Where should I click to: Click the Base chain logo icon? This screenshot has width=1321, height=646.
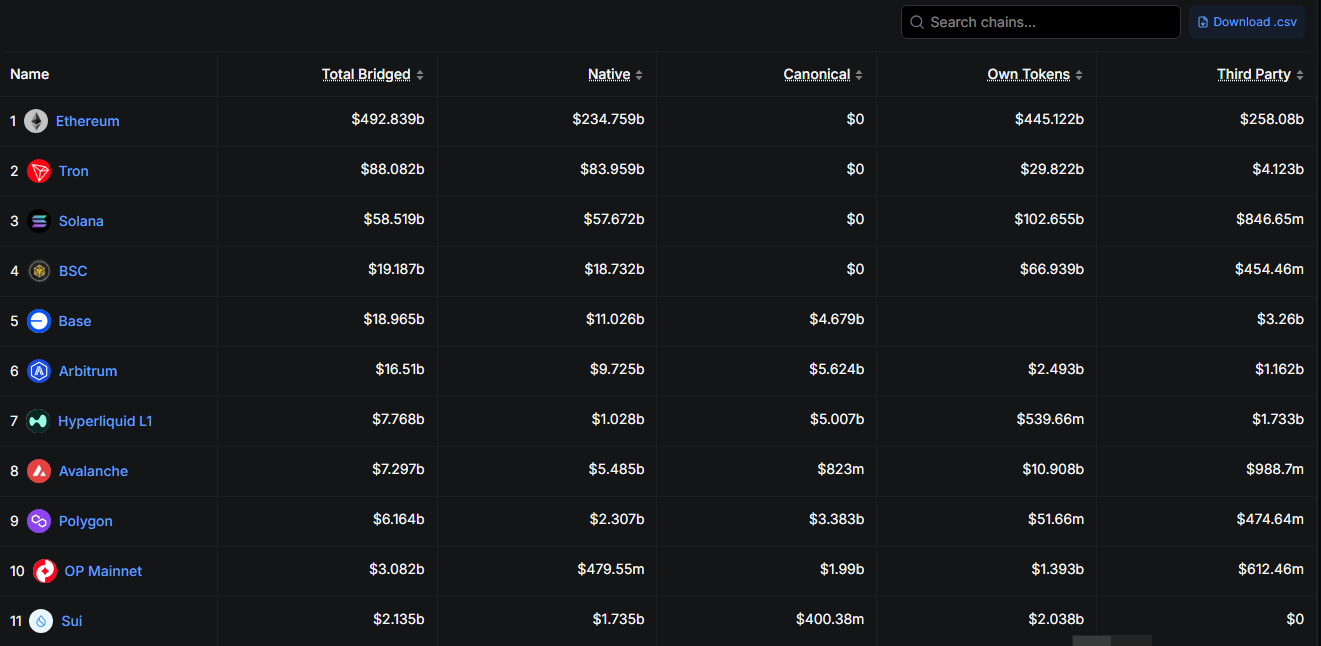tap(39, 321)
